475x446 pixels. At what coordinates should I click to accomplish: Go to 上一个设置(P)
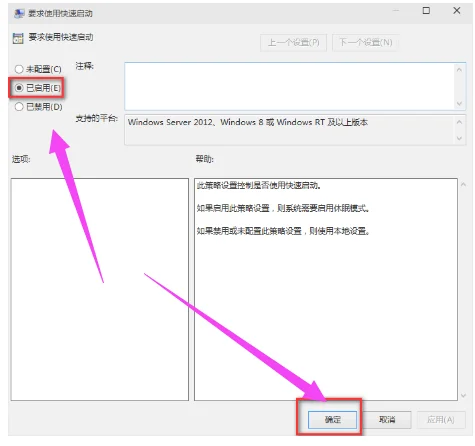point(293,42)
